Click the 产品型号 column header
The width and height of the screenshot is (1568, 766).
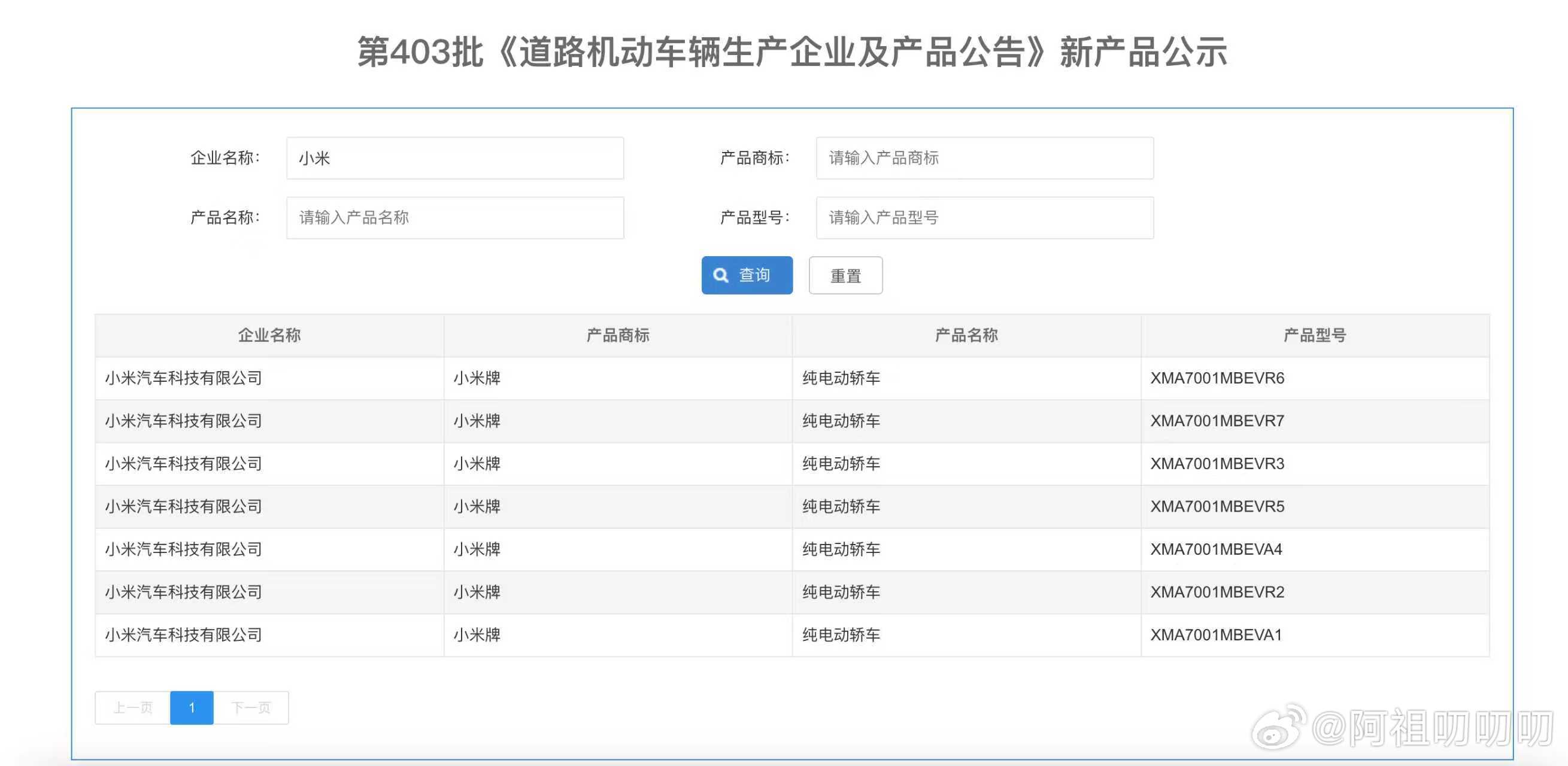(1314, 335)
